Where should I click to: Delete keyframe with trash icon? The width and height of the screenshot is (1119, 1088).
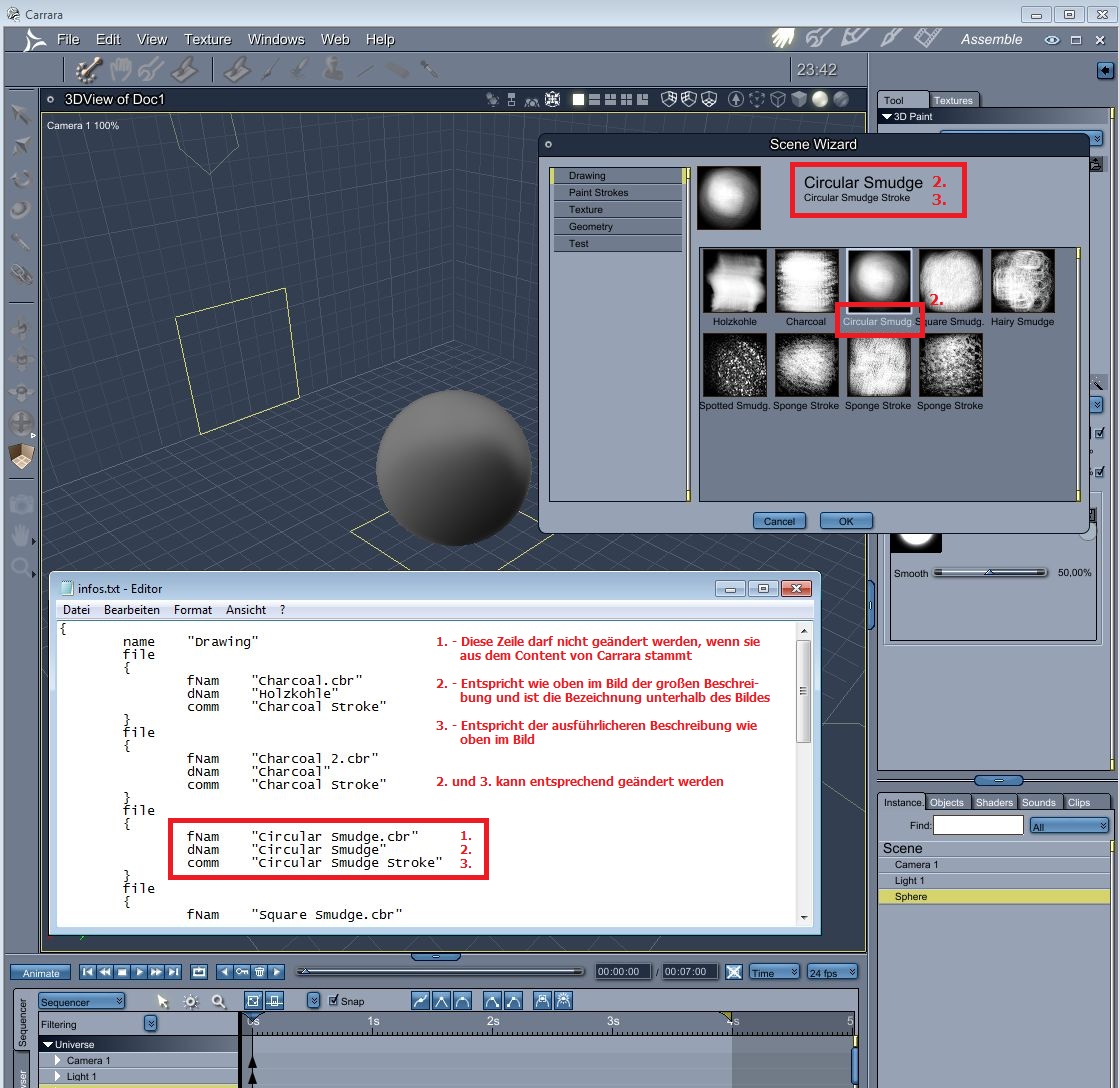(260, 972)
